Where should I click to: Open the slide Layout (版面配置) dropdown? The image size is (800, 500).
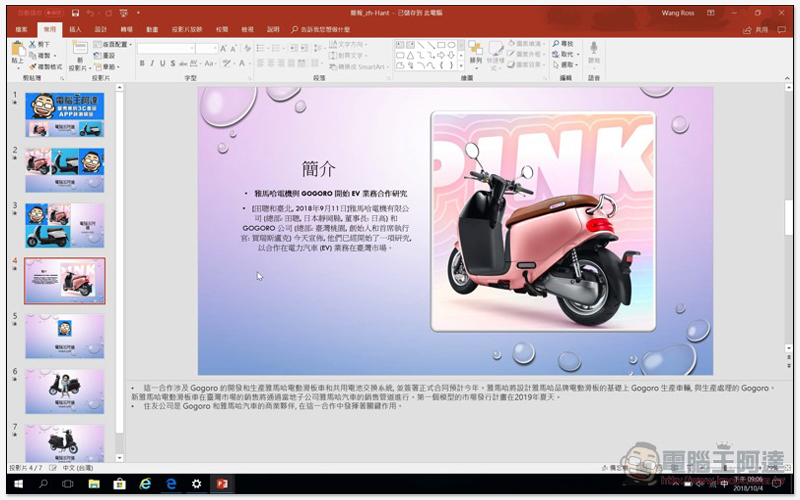pos(113,44)
